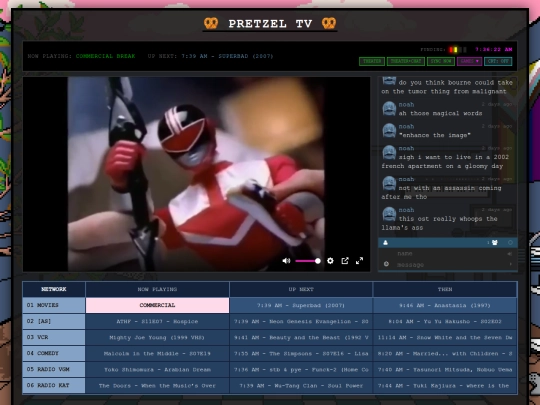Click the THEN column header
The height and width of the screenshot is (405, 540).
tap(445, 289)
